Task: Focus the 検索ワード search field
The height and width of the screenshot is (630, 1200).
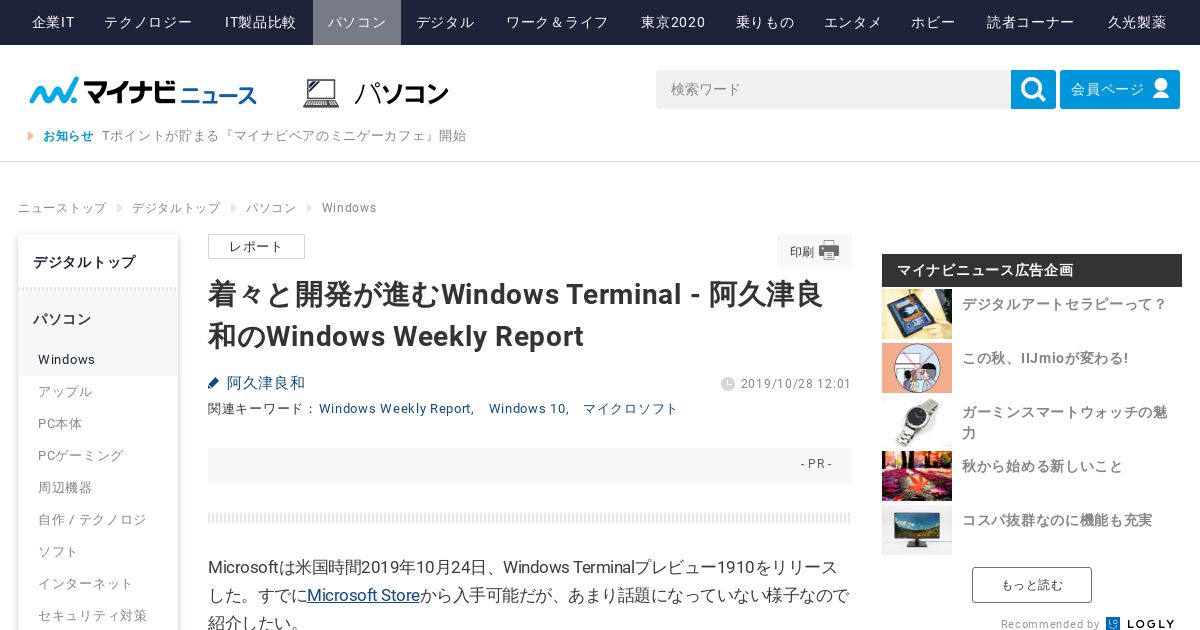Action: click(833, 89)
